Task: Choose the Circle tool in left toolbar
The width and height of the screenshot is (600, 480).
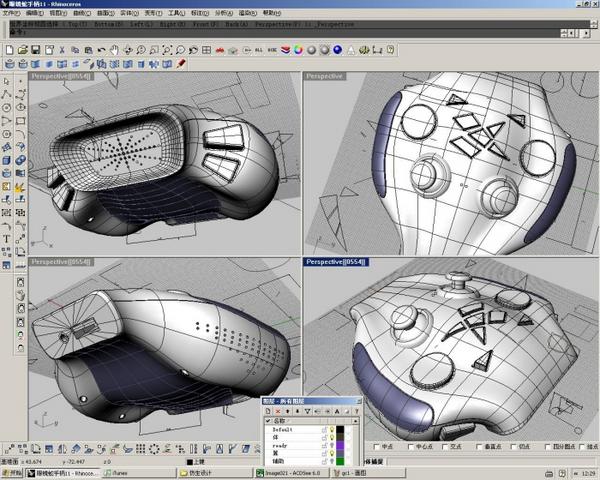Action: click(7, 108)
